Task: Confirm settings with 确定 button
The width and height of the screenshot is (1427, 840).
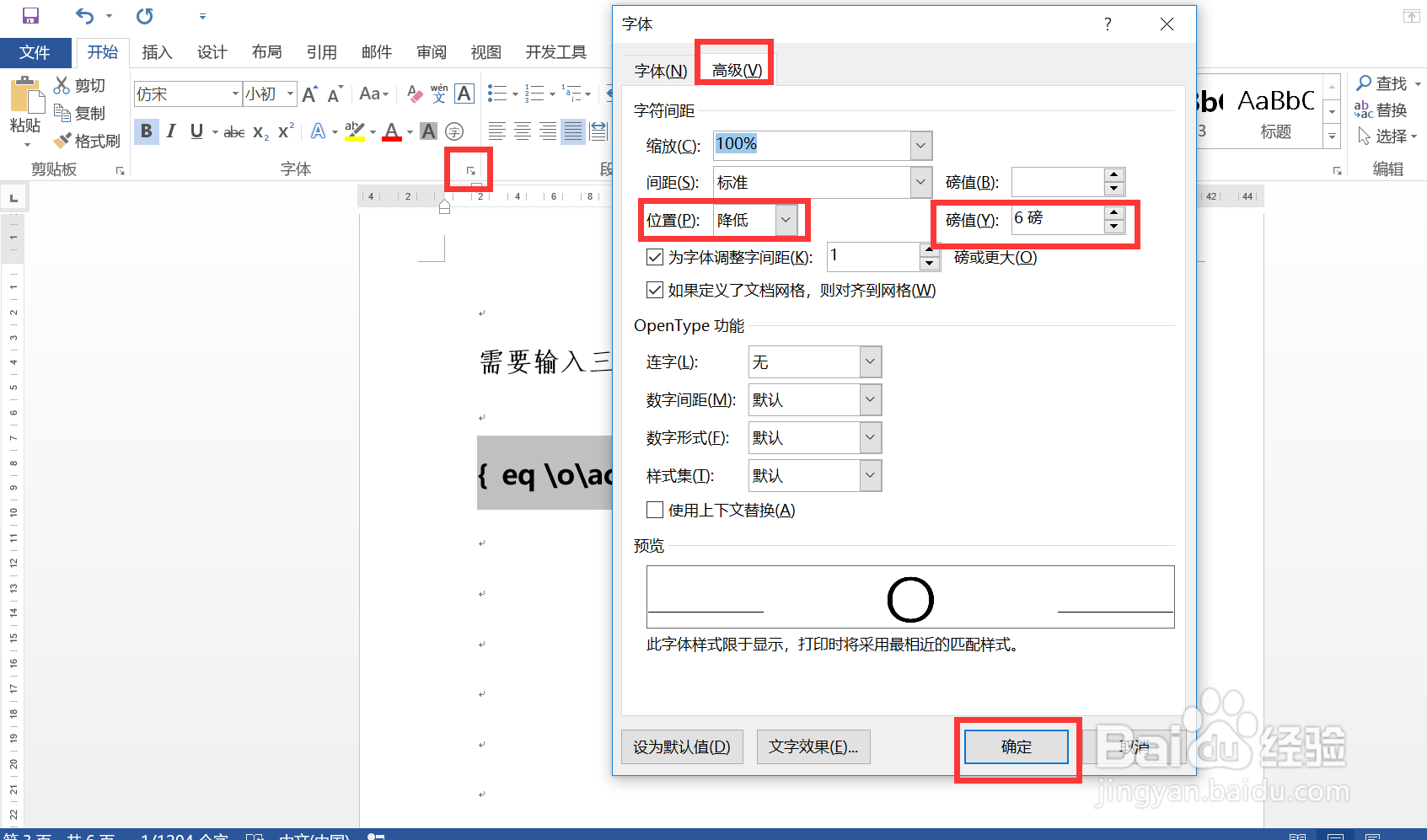Action: [x=1016, y=746]
